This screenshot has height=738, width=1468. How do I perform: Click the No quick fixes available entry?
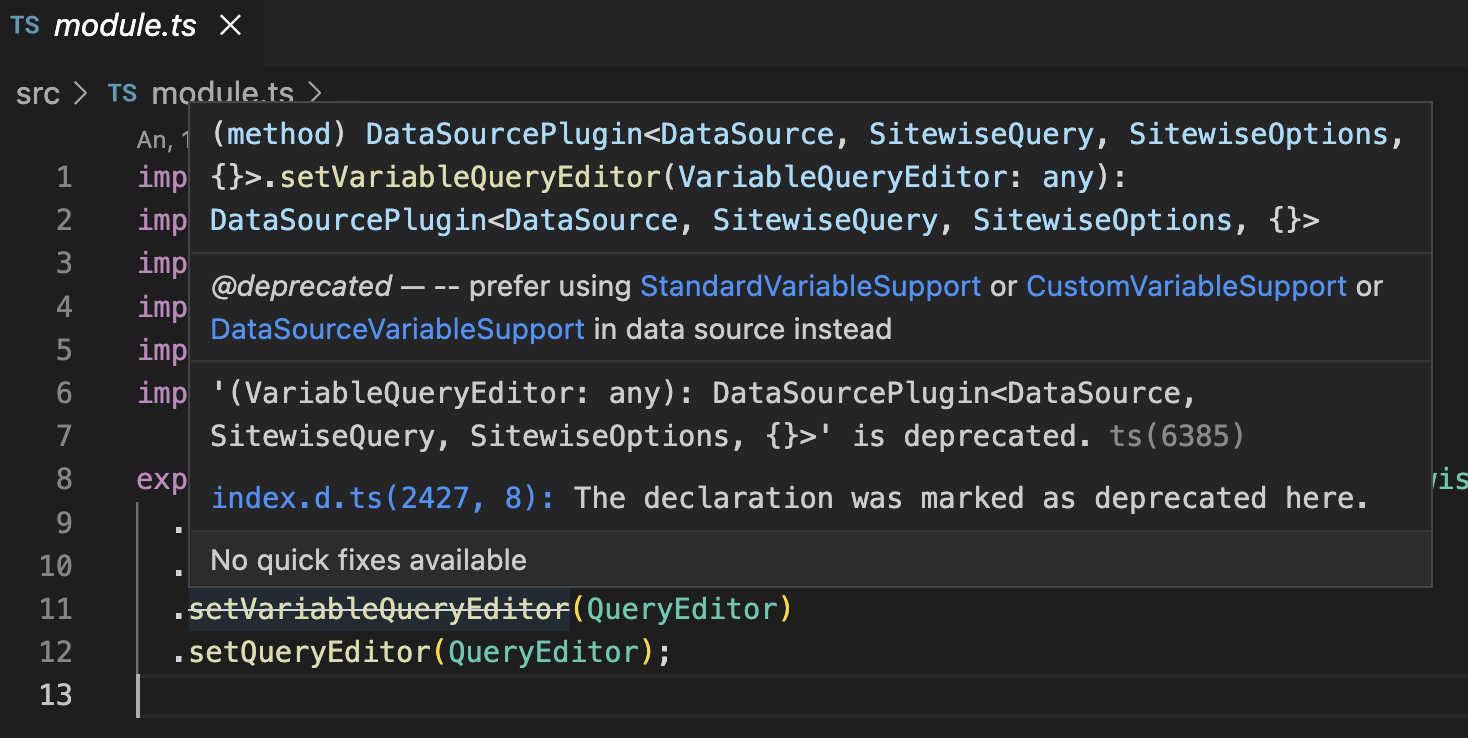point(370,560)
